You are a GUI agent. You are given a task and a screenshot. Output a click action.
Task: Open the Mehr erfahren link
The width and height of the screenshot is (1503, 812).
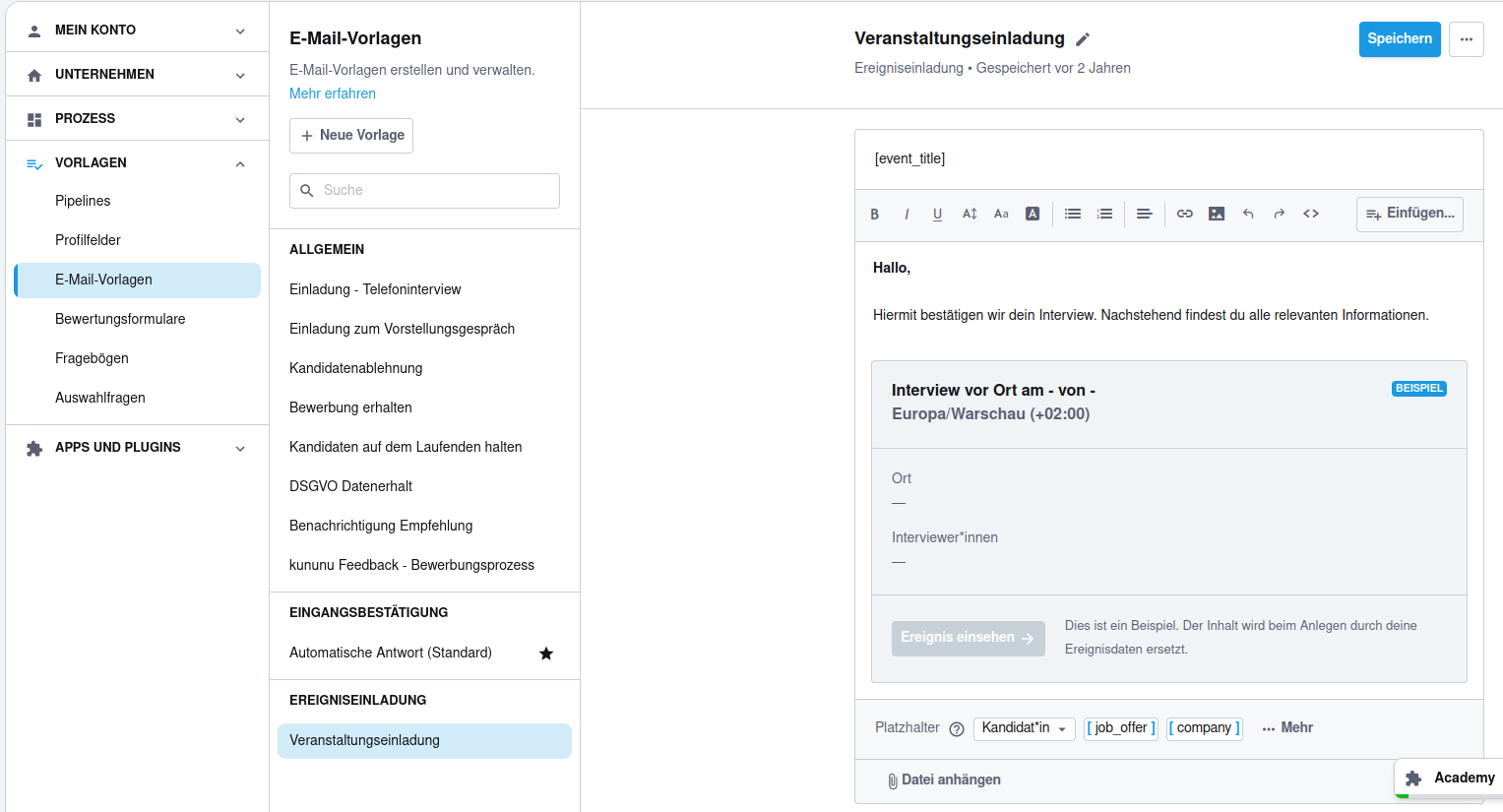click(x=333, y=94)
